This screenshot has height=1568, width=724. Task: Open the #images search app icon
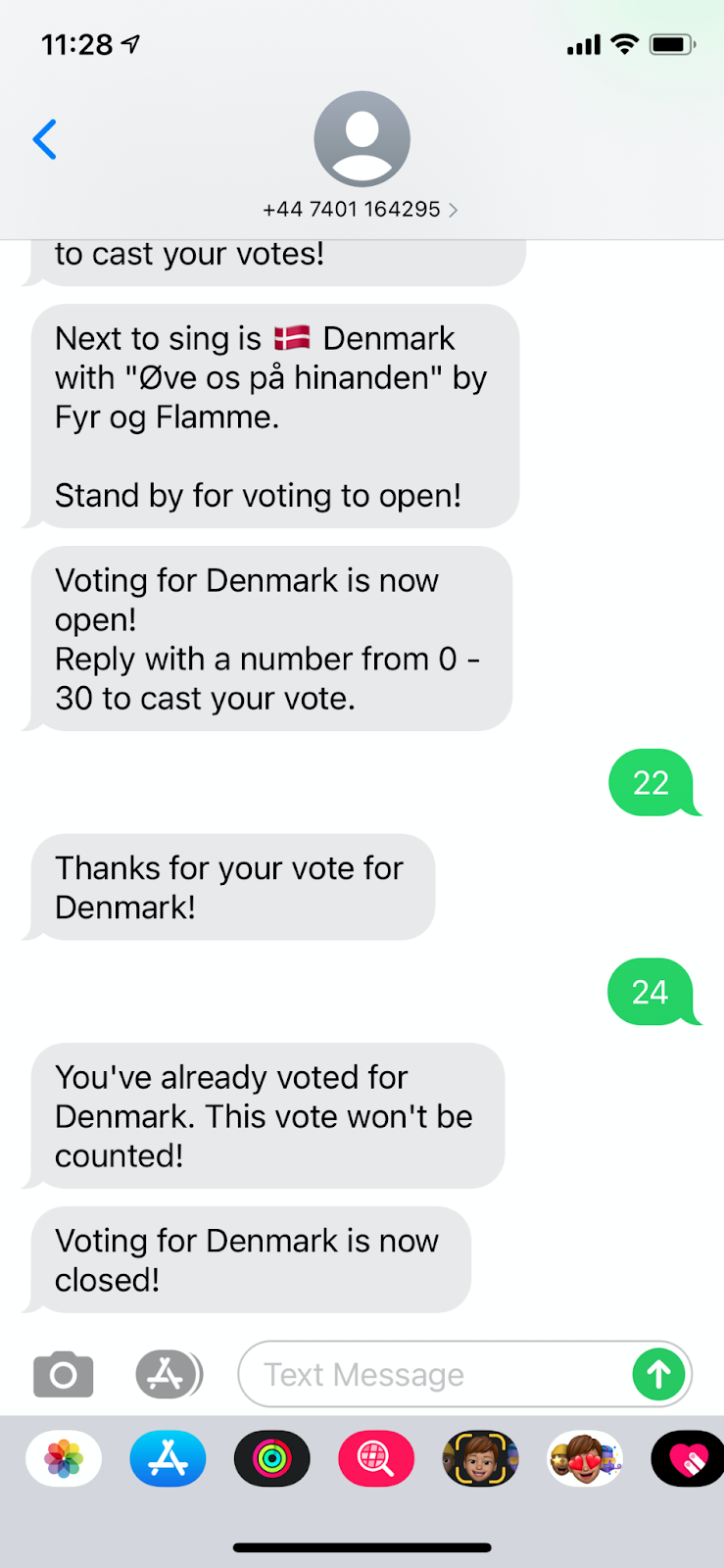click(376, 1459)
